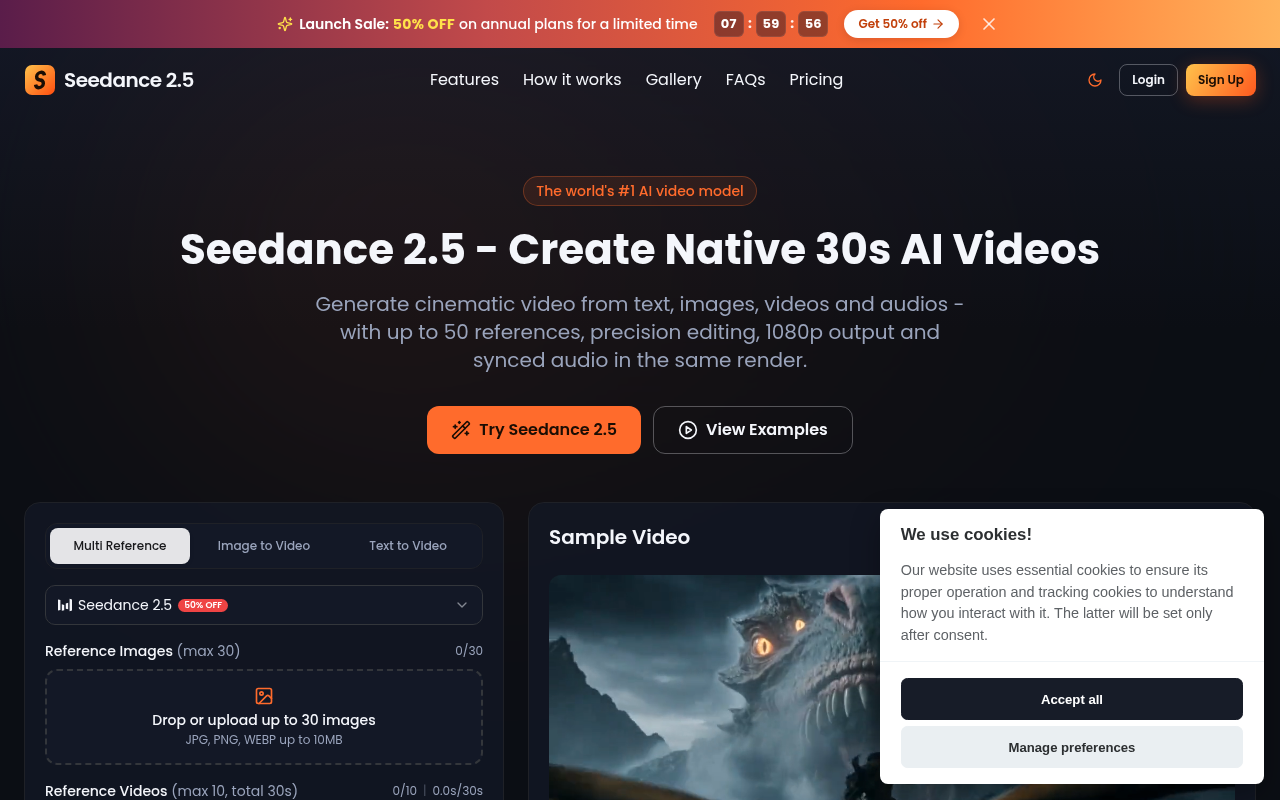The image size is (1280, 800).
Task: Dismiss the Launch Sale banner
Action: pyautogui.click(x=989, y=24)
